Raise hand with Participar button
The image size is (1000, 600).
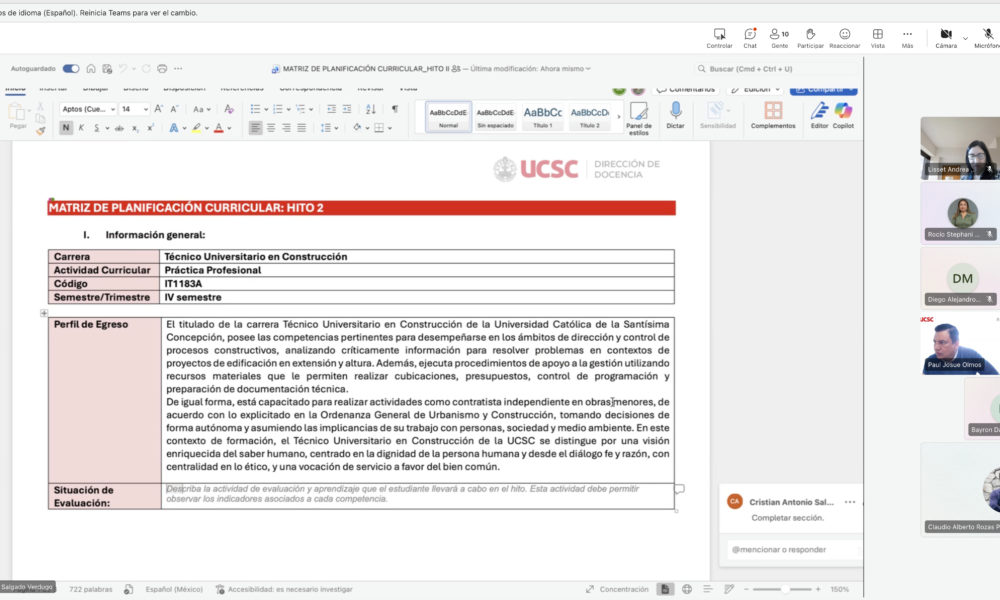pos(810,38)
